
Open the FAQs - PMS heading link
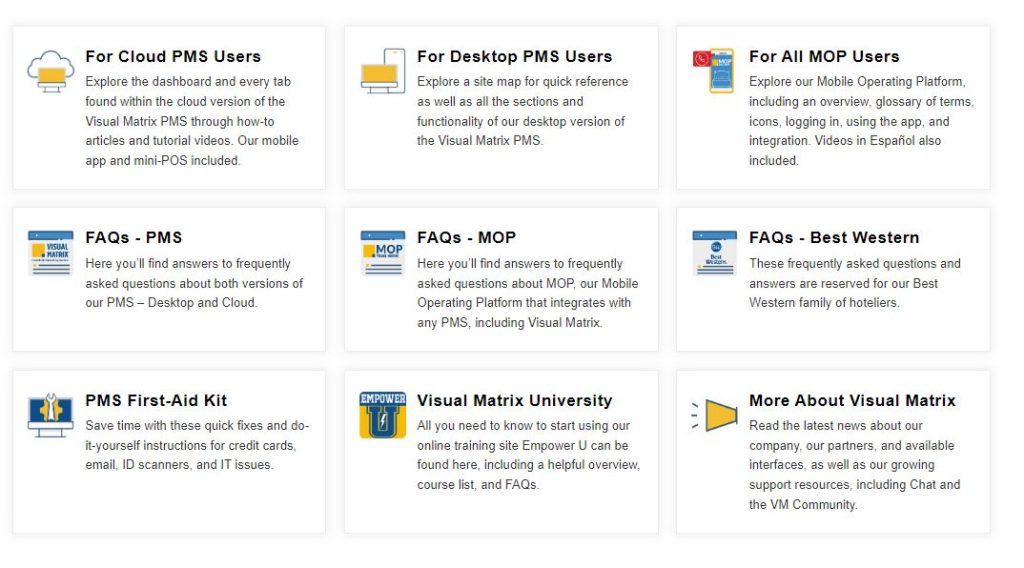click(x=134, y=238)
